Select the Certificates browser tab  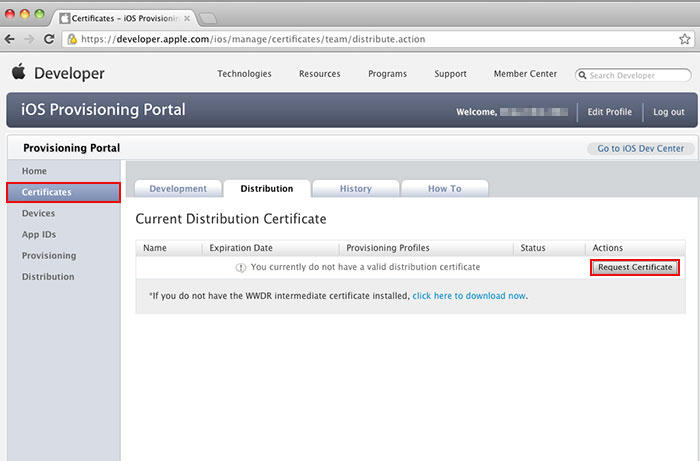[125, 18]
